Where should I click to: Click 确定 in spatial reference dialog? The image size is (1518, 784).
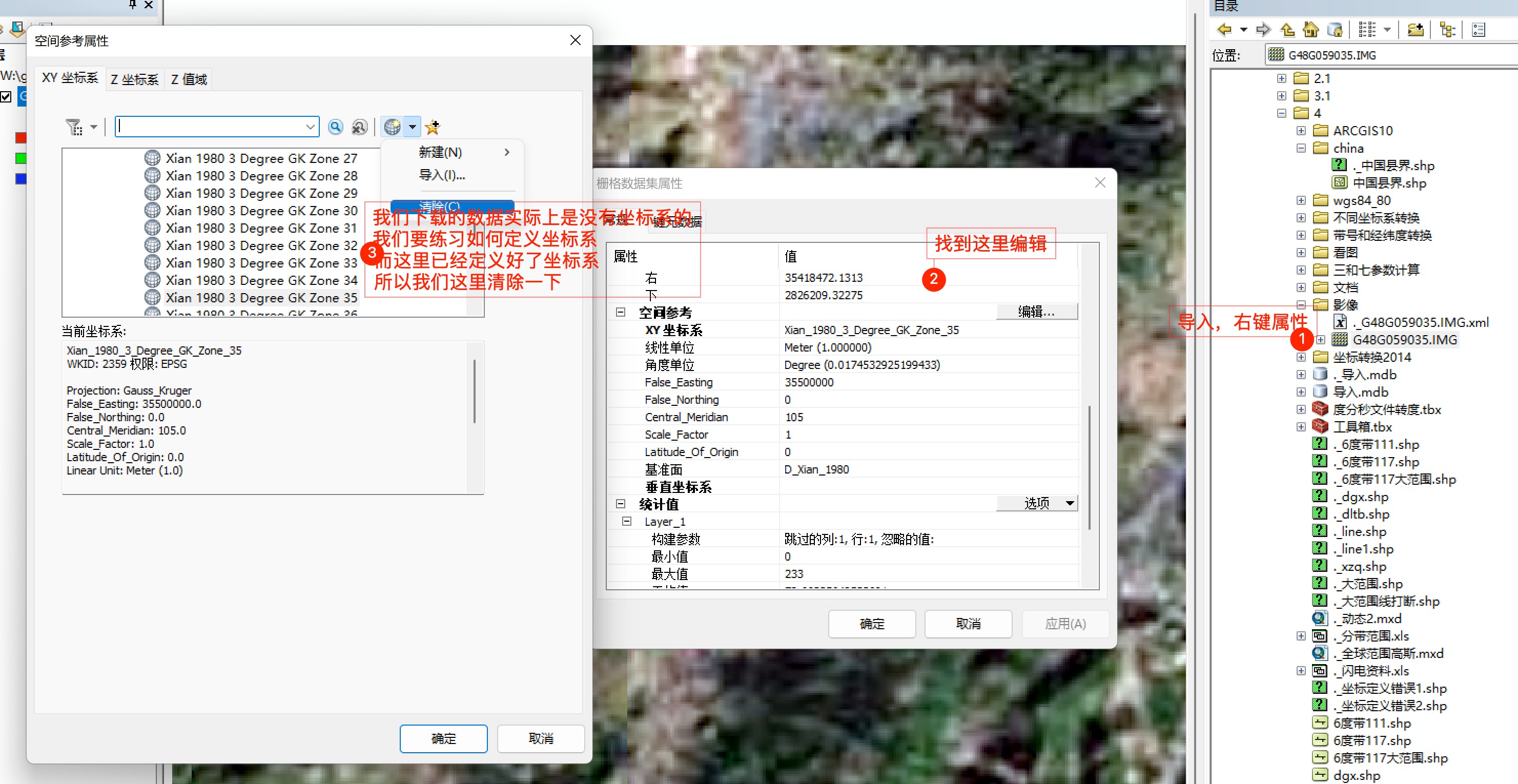[x=443, y=738]
